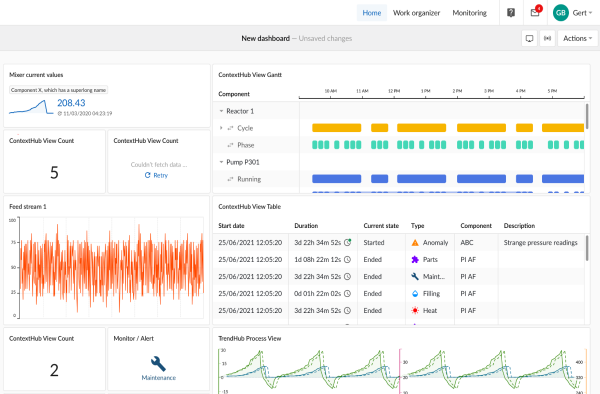Click the context item icon beside Phase

point(230,145)
